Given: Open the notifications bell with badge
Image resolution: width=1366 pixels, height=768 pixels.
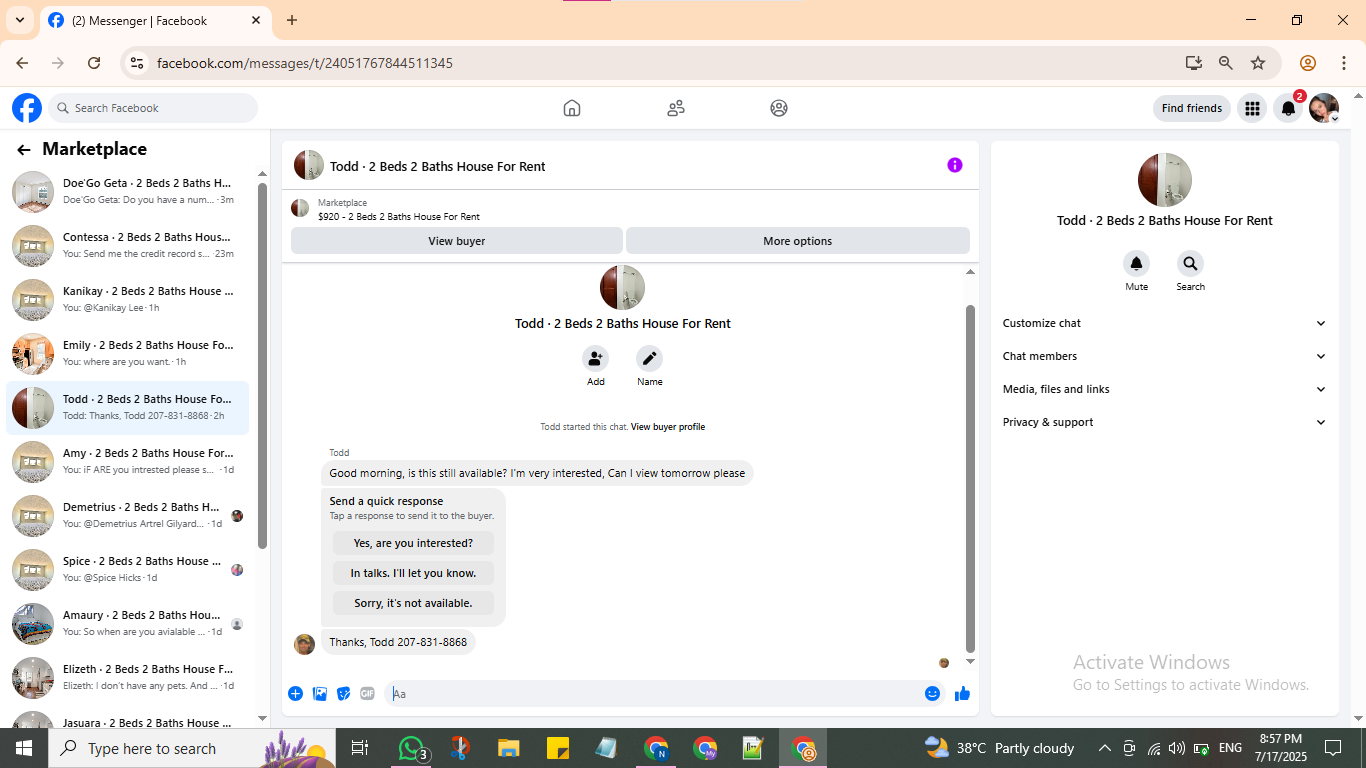Looking at the screenshot, I should coord(1289,108).
